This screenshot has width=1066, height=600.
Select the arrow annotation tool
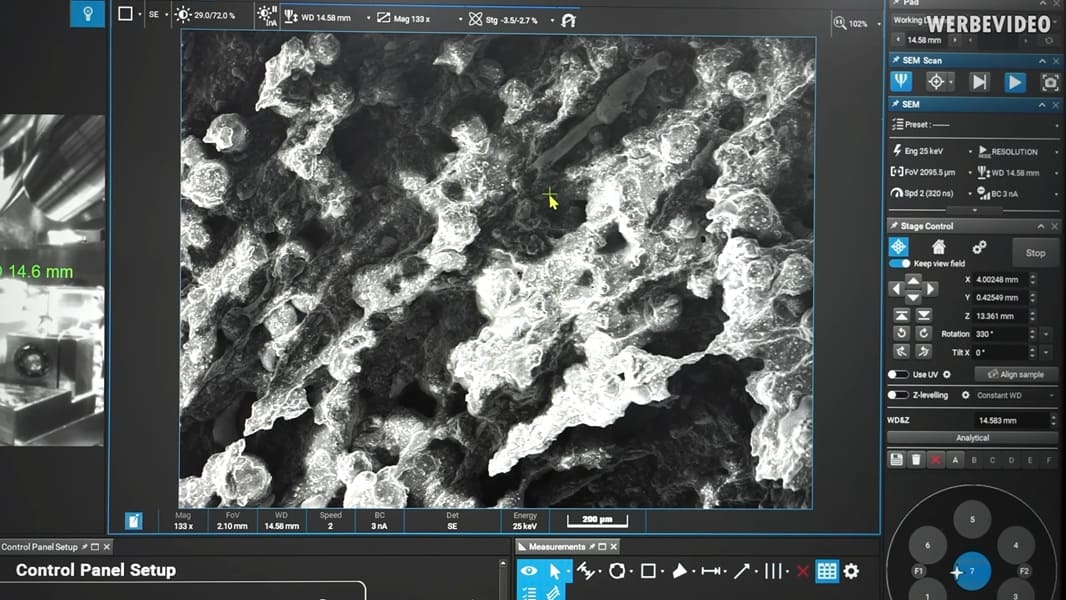tap(742, 571)
